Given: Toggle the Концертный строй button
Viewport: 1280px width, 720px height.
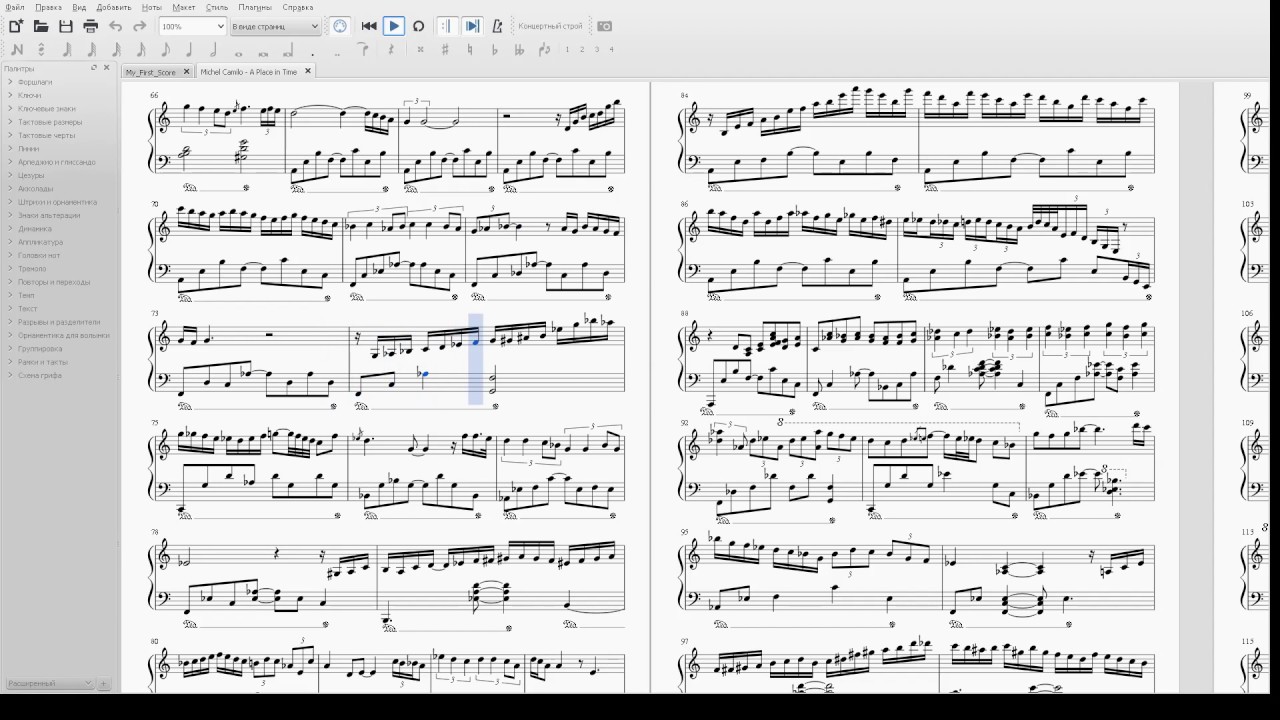Looking at the screenshot, I should pos(551,26).
